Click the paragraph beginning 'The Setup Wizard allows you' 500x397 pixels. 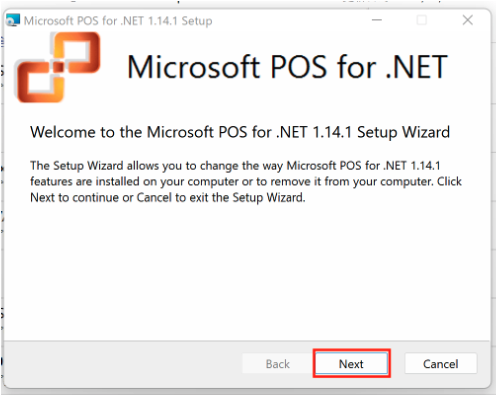coord(246,182)
